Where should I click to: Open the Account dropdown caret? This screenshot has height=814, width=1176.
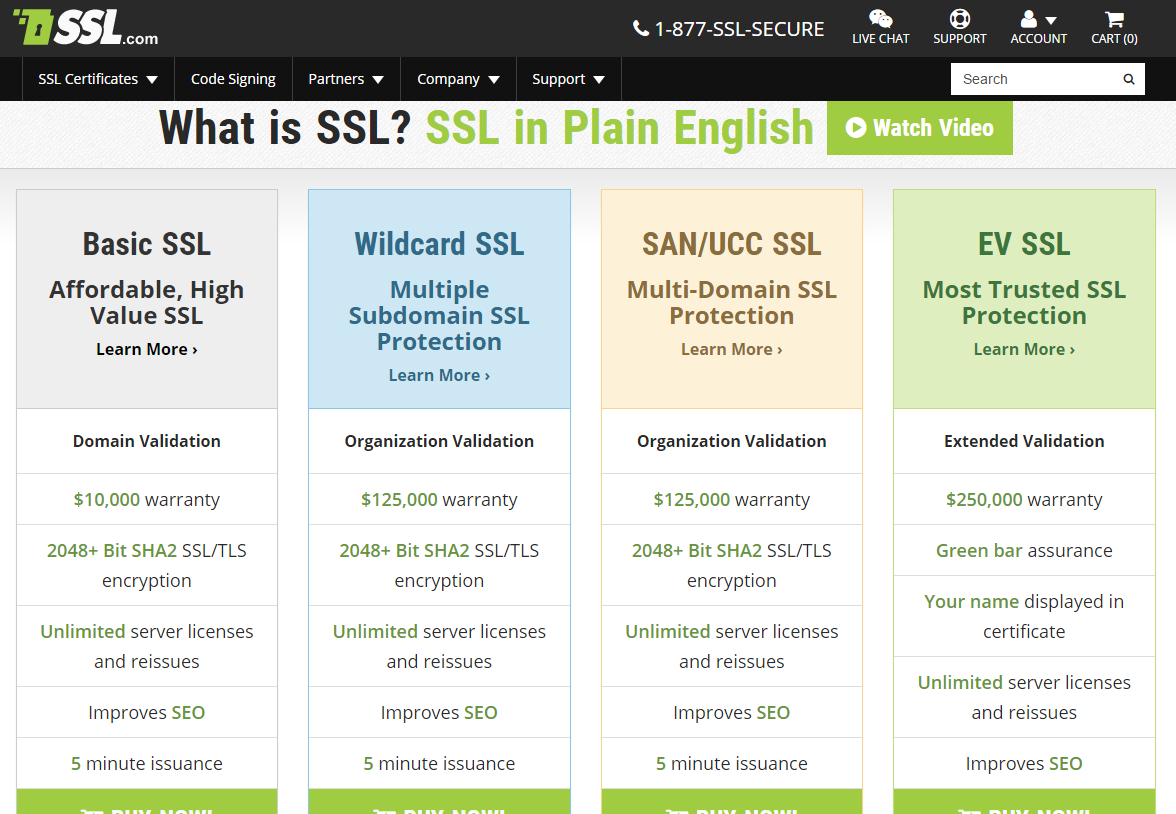click(x=1051, y=21)
